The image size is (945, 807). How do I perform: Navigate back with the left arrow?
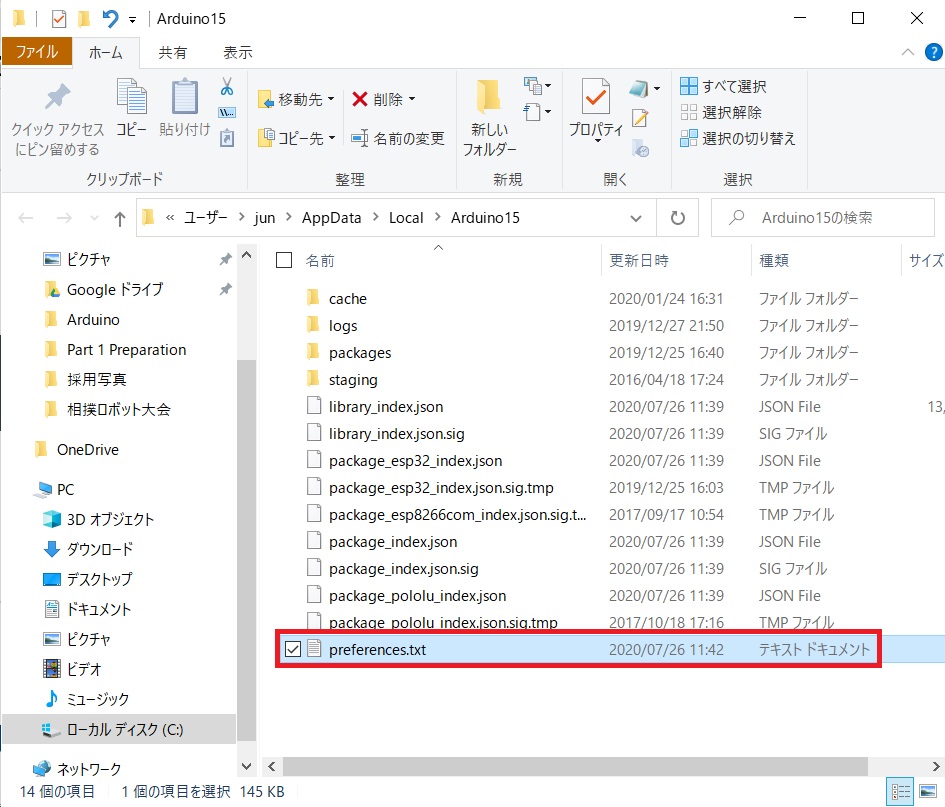[x=25, y=218]
